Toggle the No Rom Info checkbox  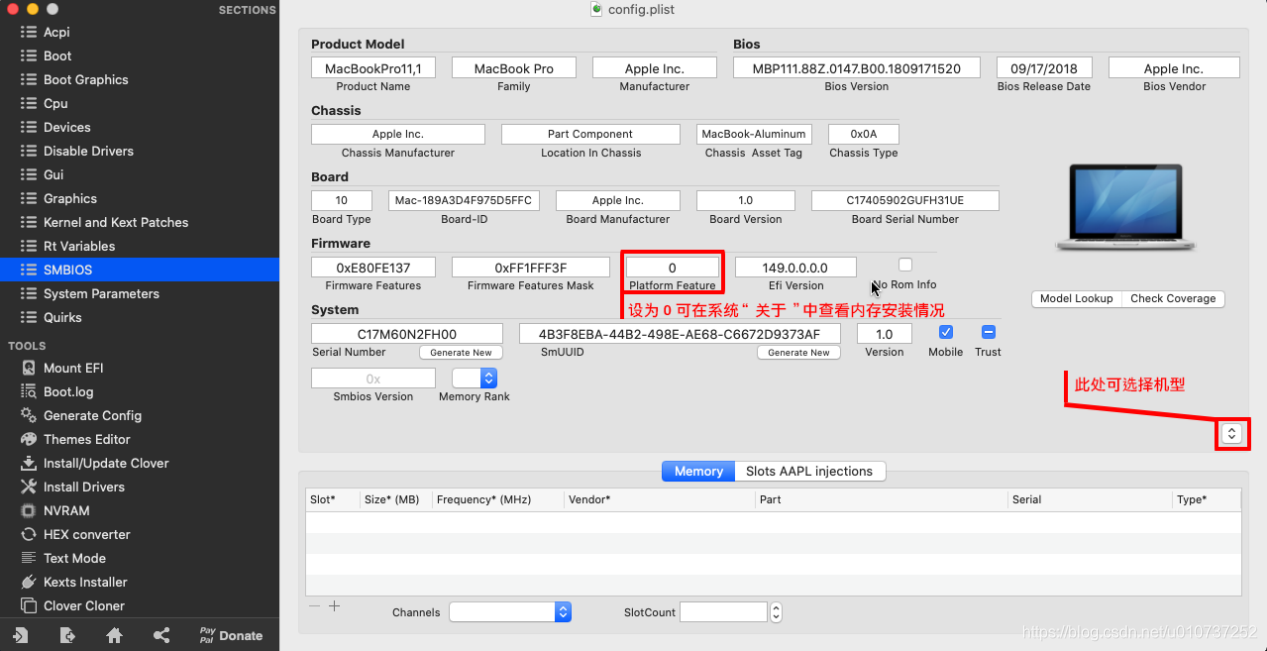(905, 265)
